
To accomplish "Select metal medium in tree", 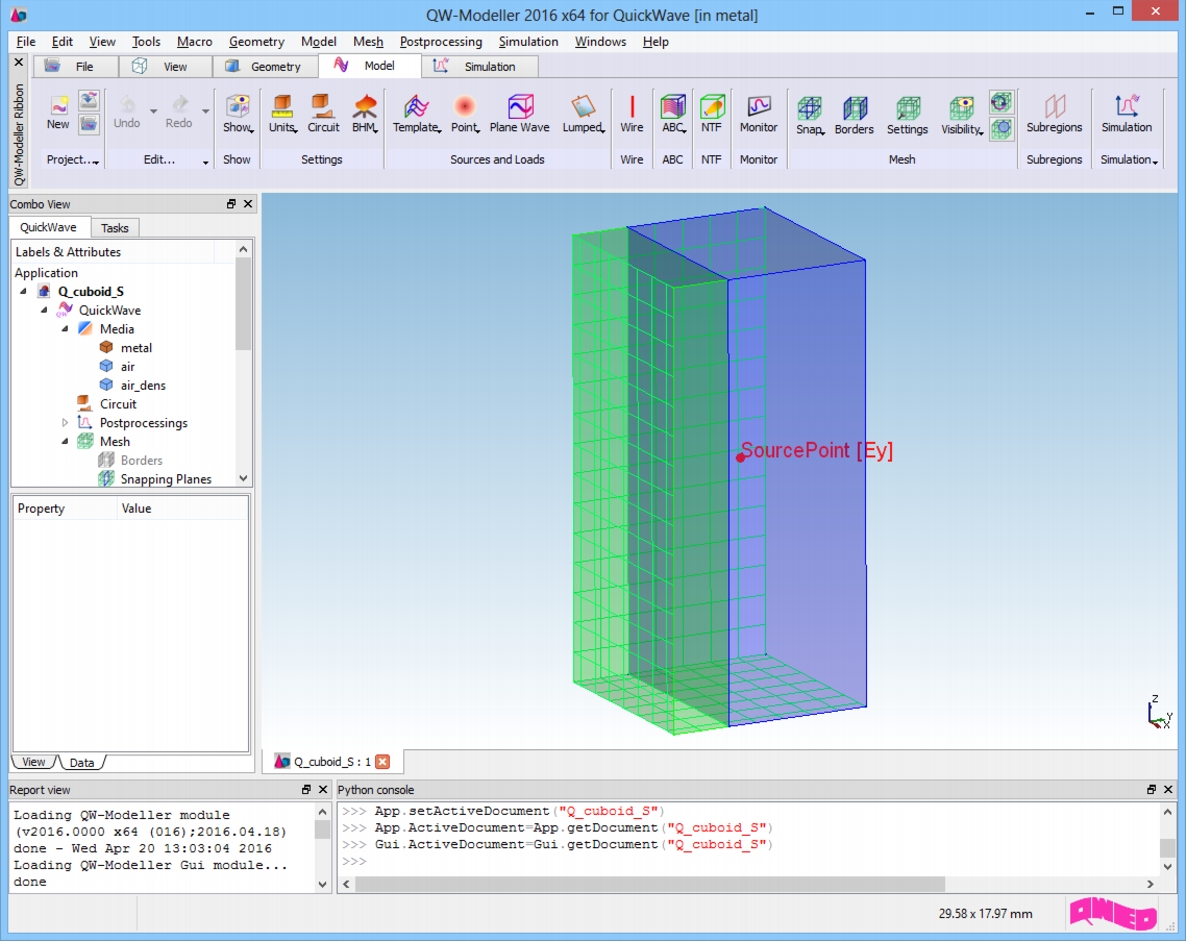I will [126, 348].
